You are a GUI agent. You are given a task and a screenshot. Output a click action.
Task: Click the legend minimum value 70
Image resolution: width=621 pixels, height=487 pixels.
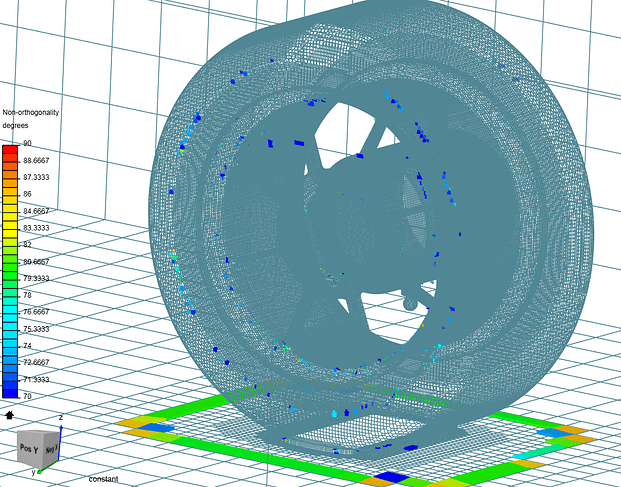[x=27, y=396]
